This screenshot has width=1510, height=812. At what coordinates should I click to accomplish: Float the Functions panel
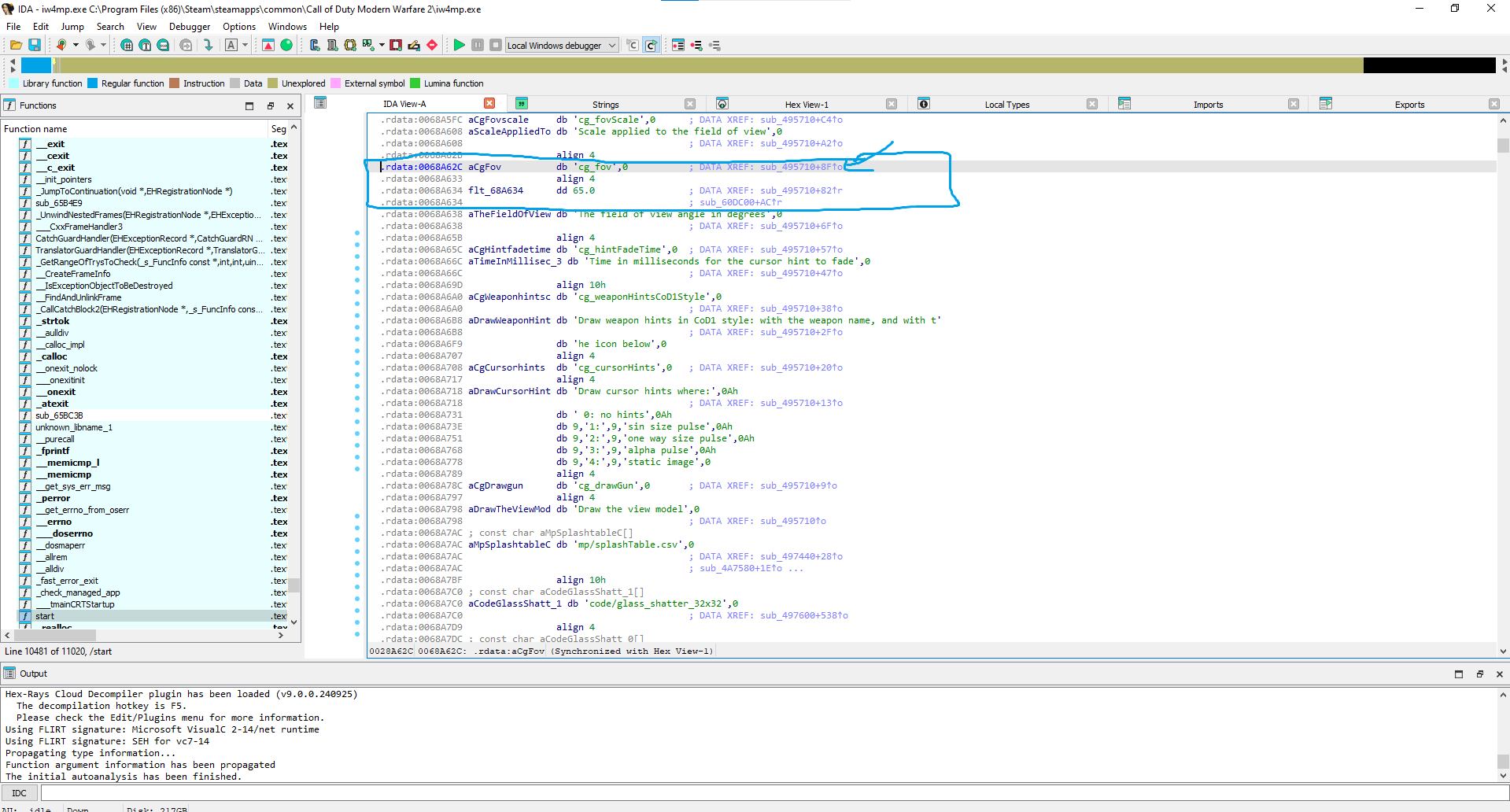270,105
